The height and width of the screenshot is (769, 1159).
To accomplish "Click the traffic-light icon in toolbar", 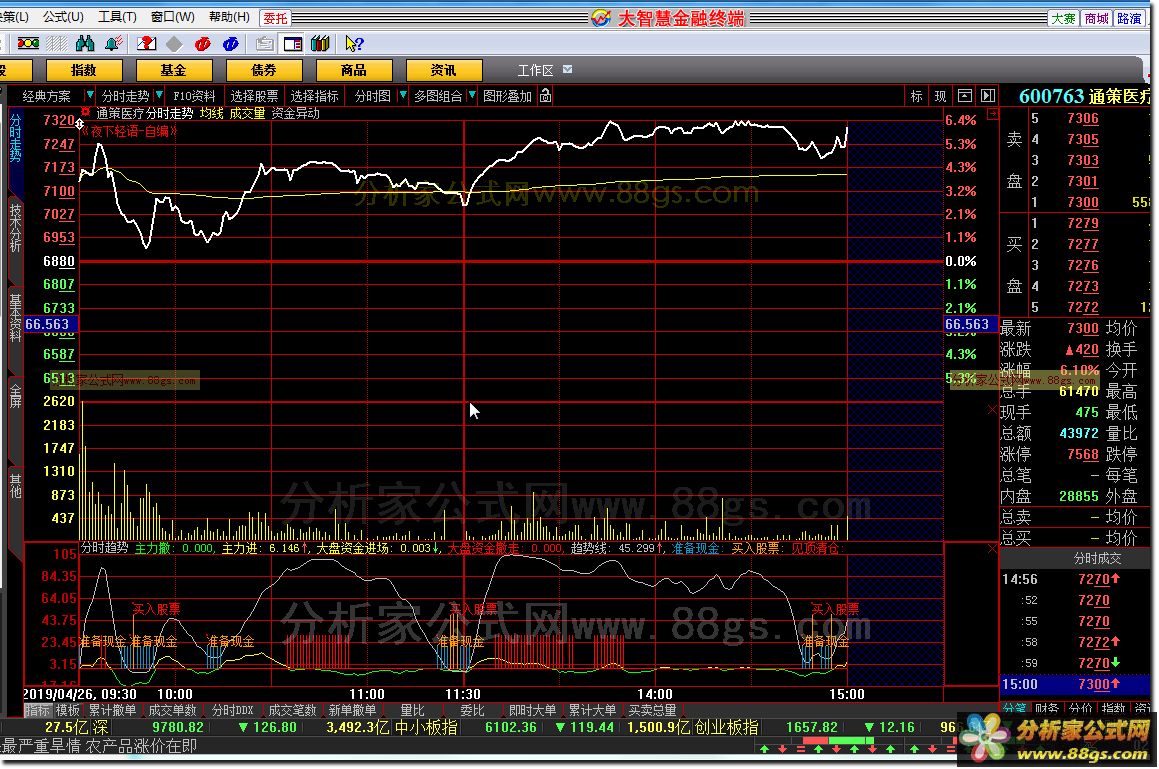I will click(28, 44).
